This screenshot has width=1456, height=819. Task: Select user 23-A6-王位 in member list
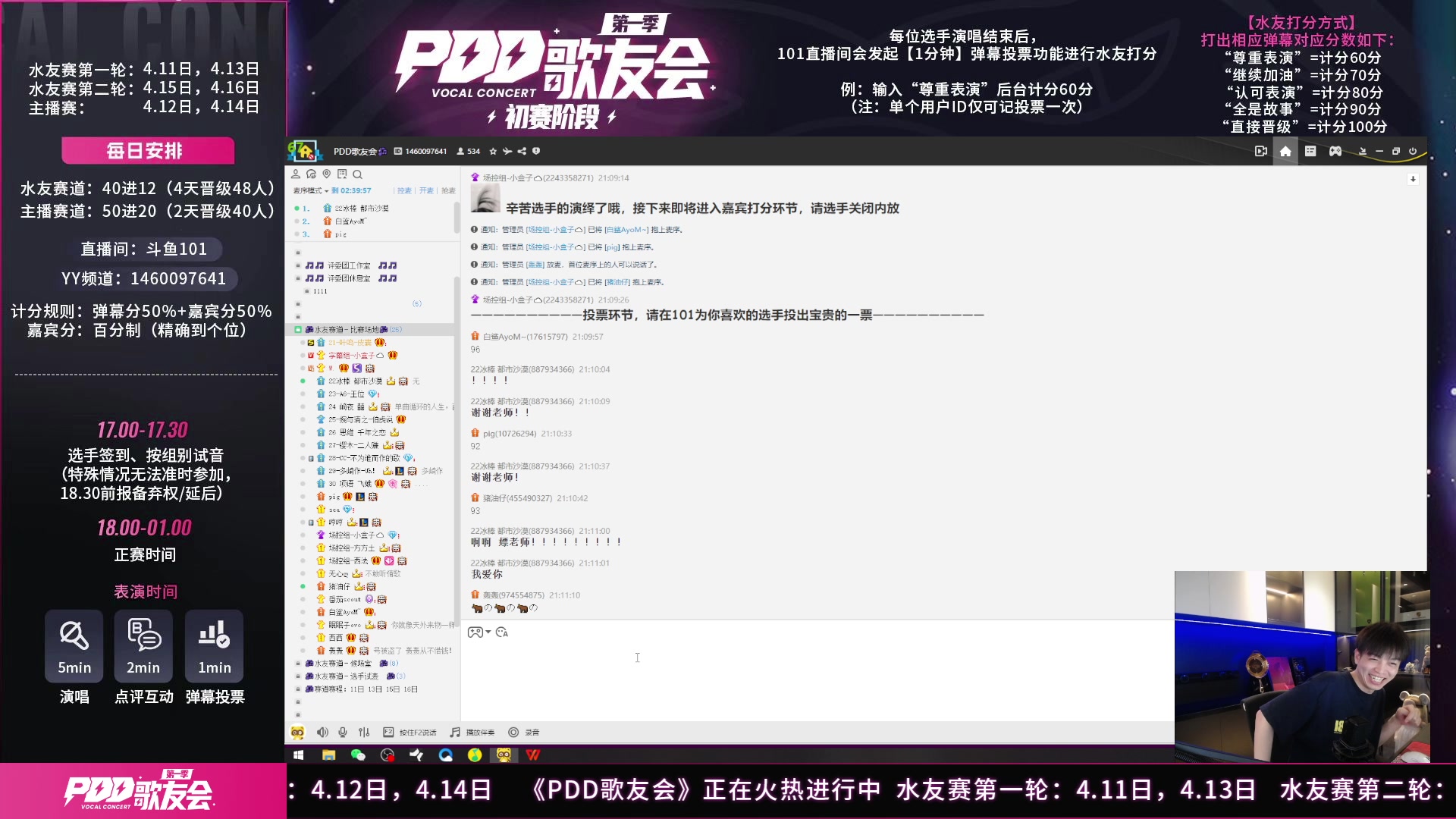click(348, 394)
